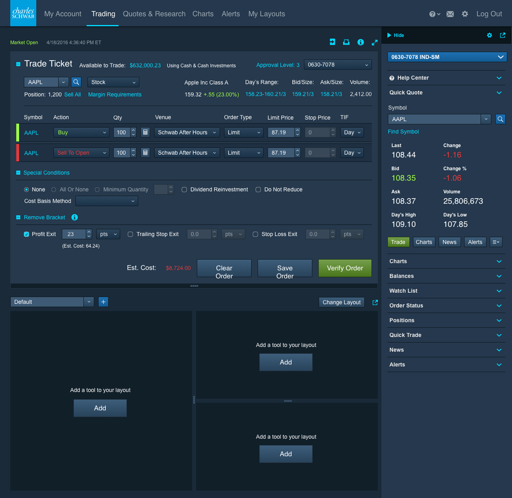This screenshot has height=498, width=512.
Task: Click the calculator icon in the Sell To Open row
Action: 145,153
